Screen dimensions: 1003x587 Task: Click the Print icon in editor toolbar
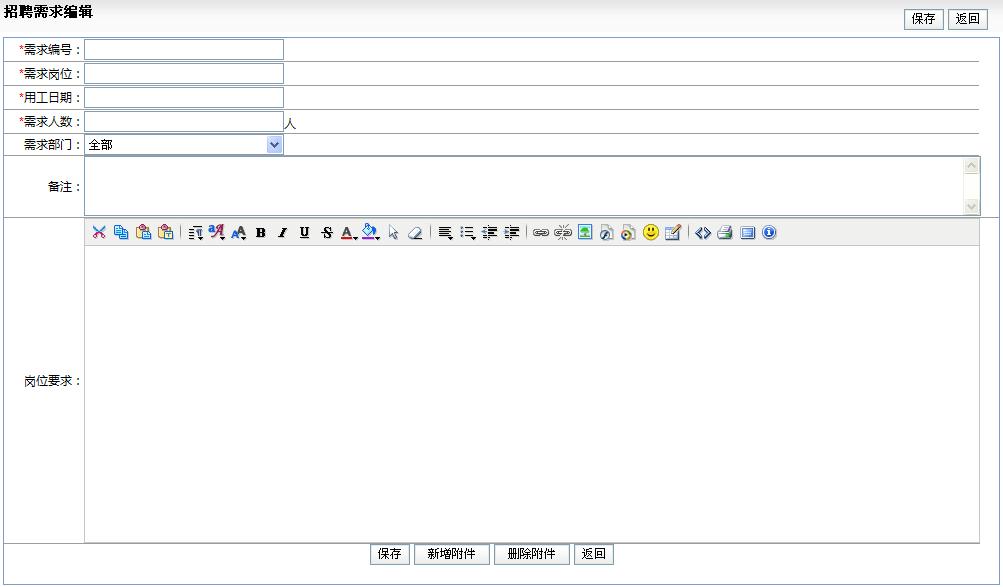click(x=725, y=233)
